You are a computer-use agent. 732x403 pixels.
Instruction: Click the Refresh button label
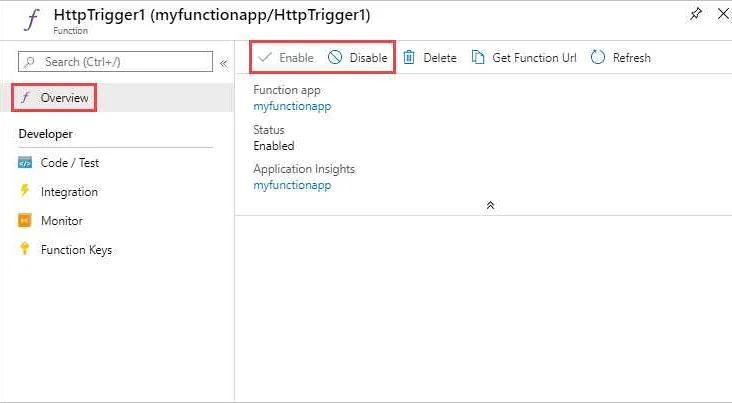point(632,57)
